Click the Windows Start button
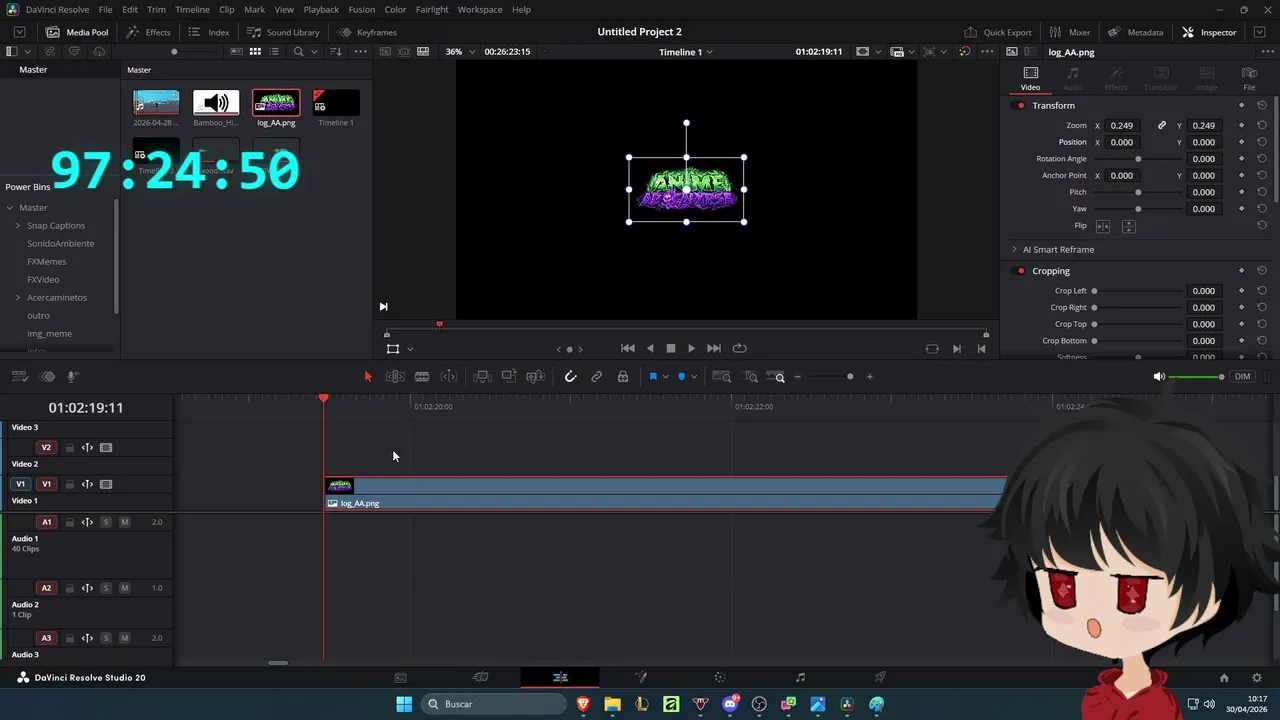The width and height of the screenshot is (1280, 720). click(x=404, y=704)
